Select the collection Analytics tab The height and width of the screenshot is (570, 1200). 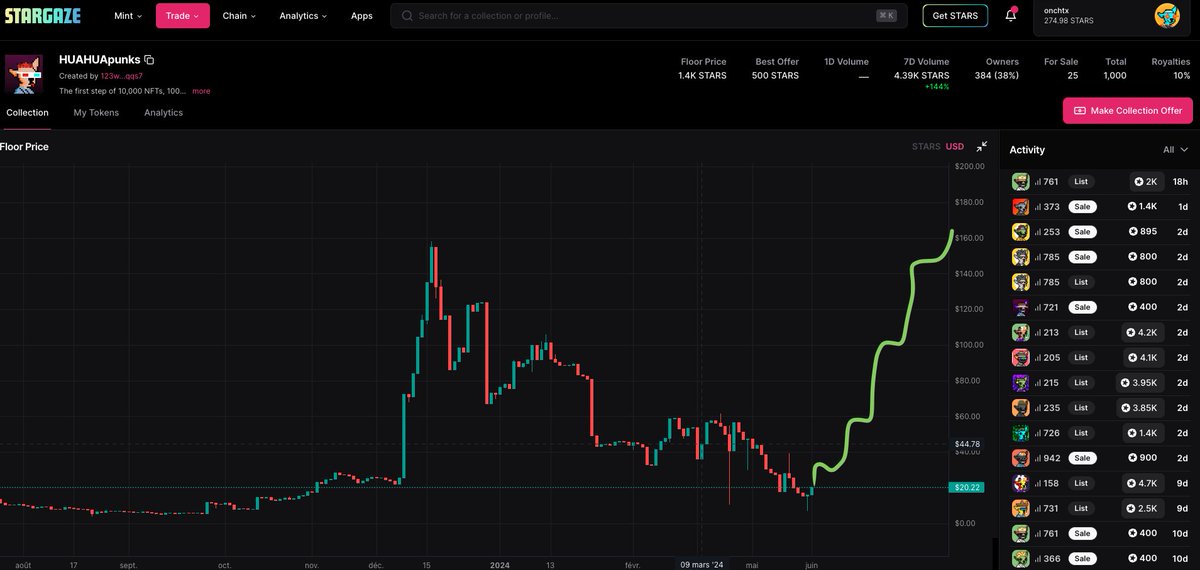tap(163, 112)
